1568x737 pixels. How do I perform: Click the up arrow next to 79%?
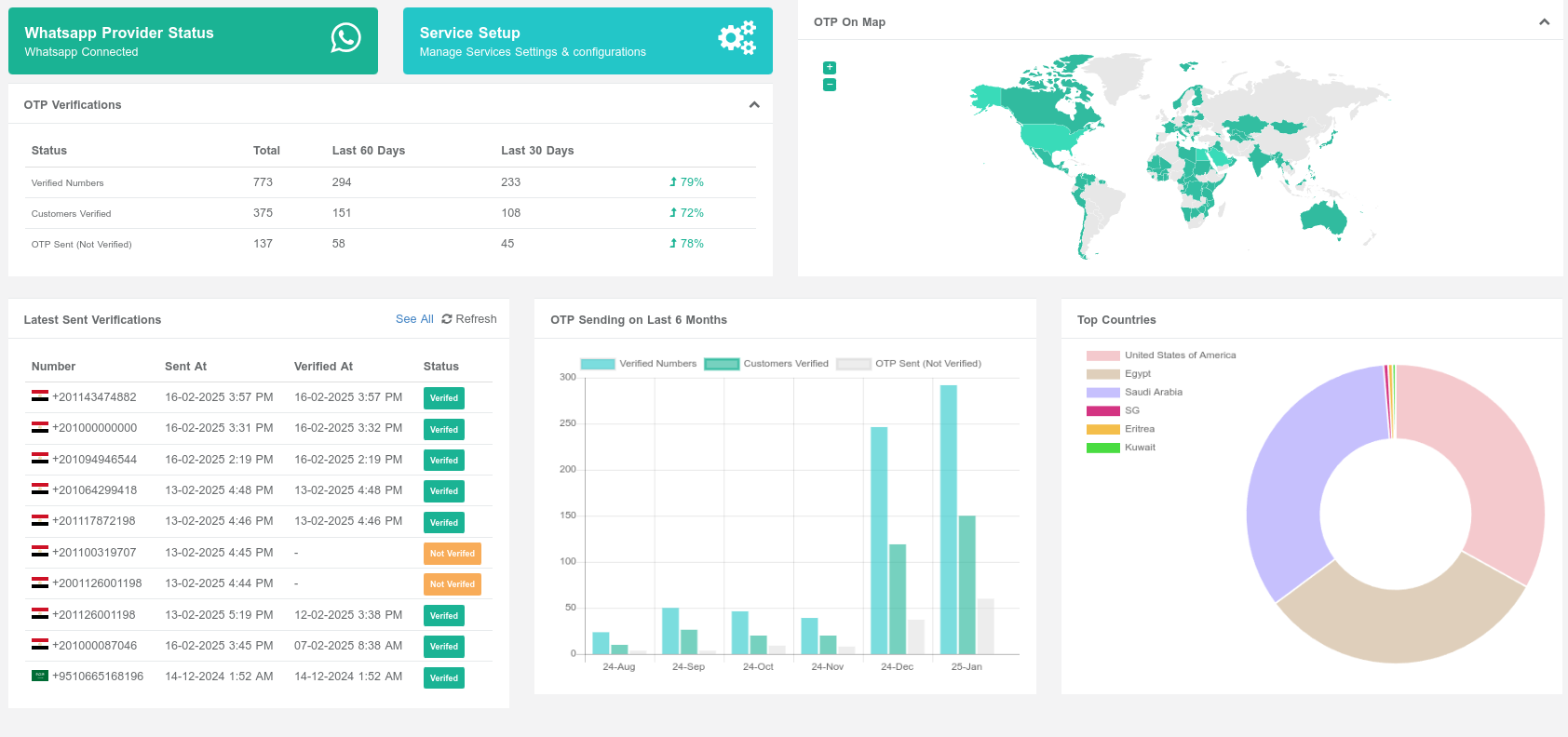673,182
